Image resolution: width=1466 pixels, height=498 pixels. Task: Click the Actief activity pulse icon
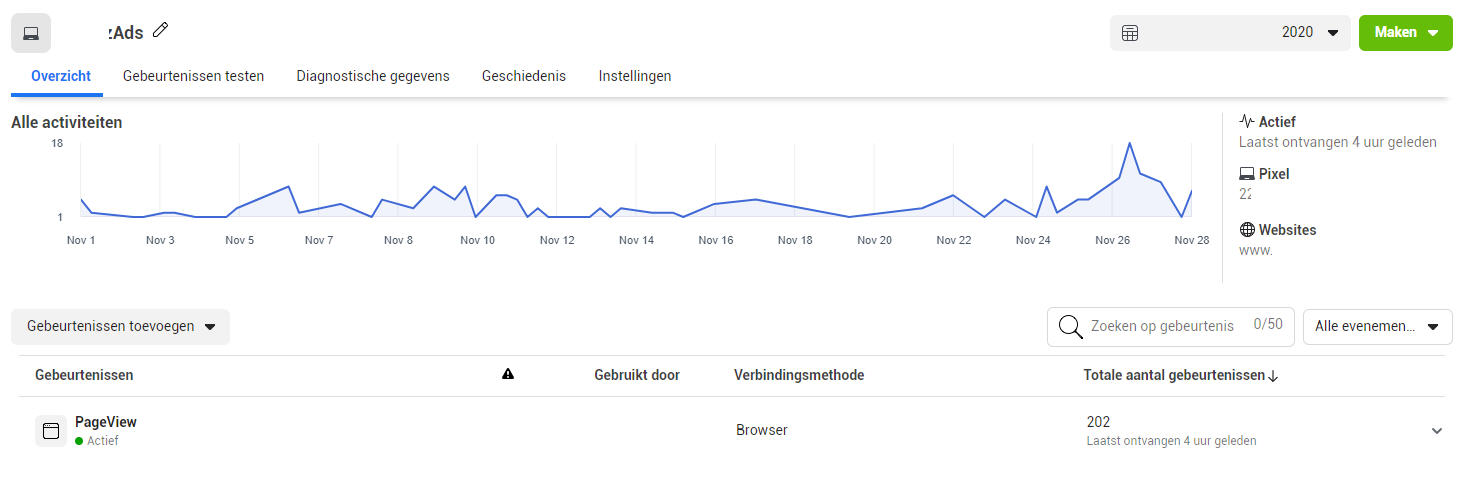(1246, 122)
